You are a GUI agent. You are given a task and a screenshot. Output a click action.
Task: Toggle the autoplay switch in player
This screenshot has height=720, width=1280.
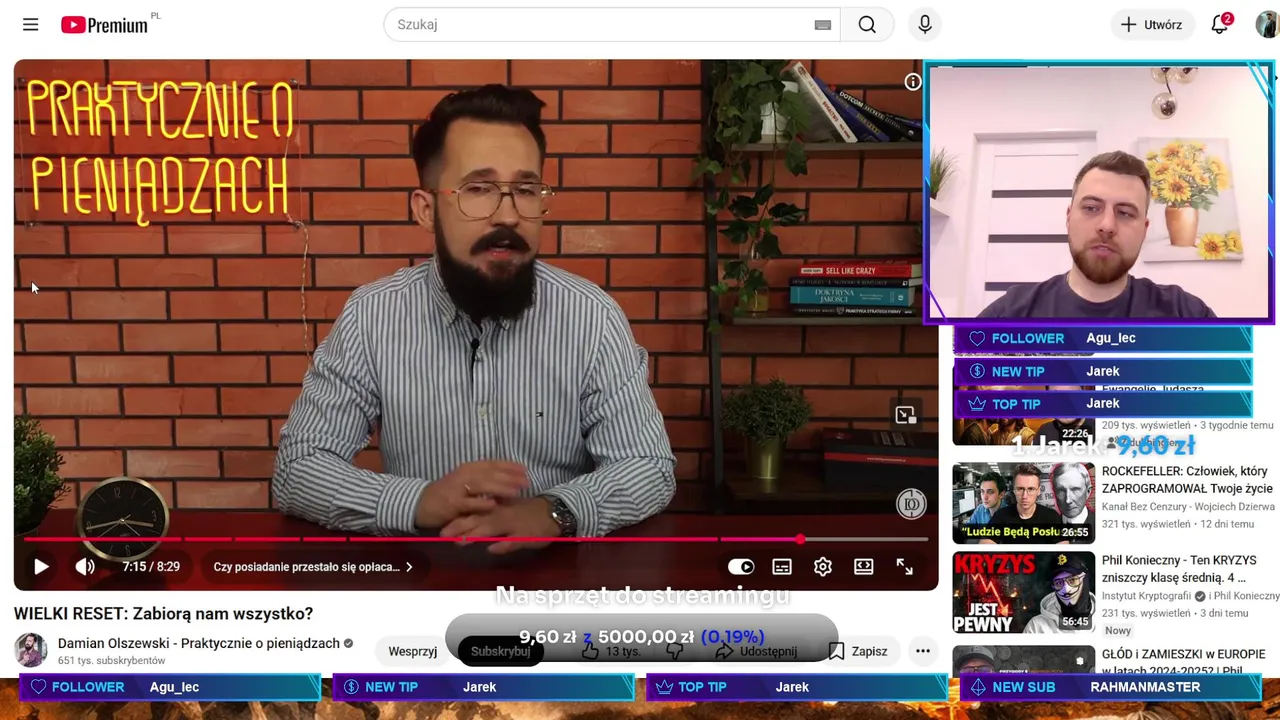(741, 567)
